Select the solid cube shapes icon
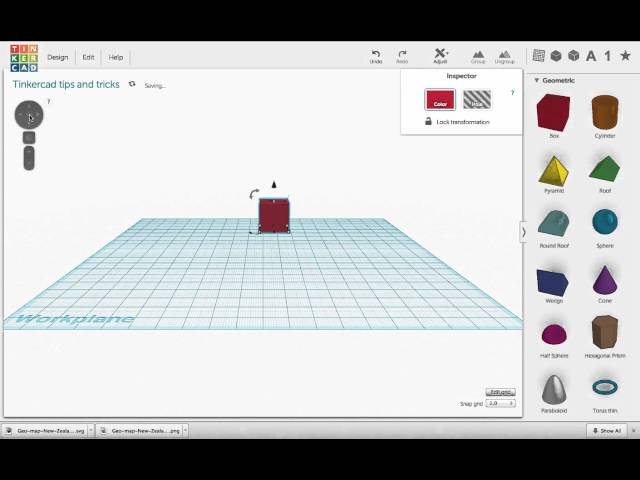Screen dimensions: 640x480 coord(556,56)
